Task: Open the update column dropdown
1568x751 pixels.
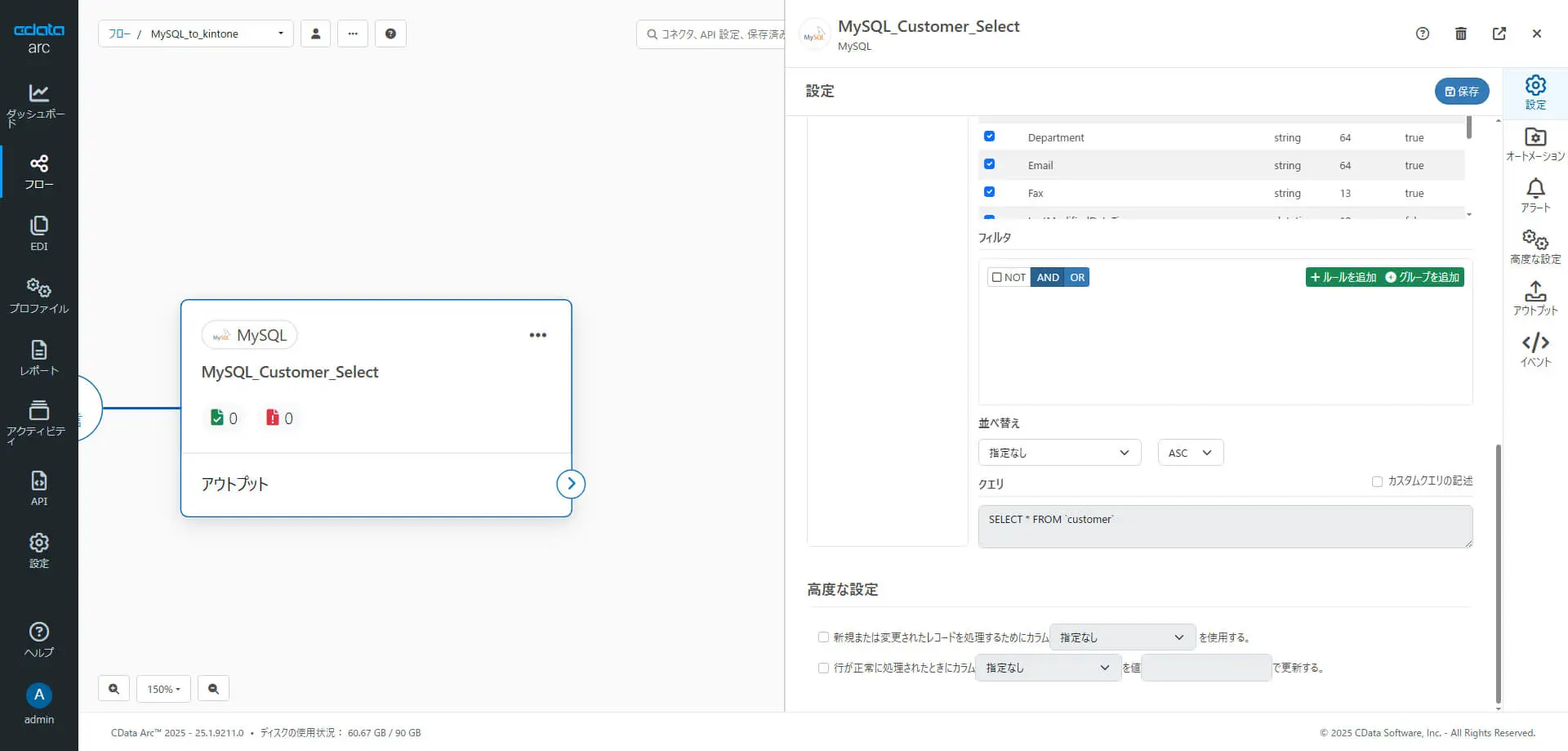Action: pyautogui.click(x=1049, y=668)
